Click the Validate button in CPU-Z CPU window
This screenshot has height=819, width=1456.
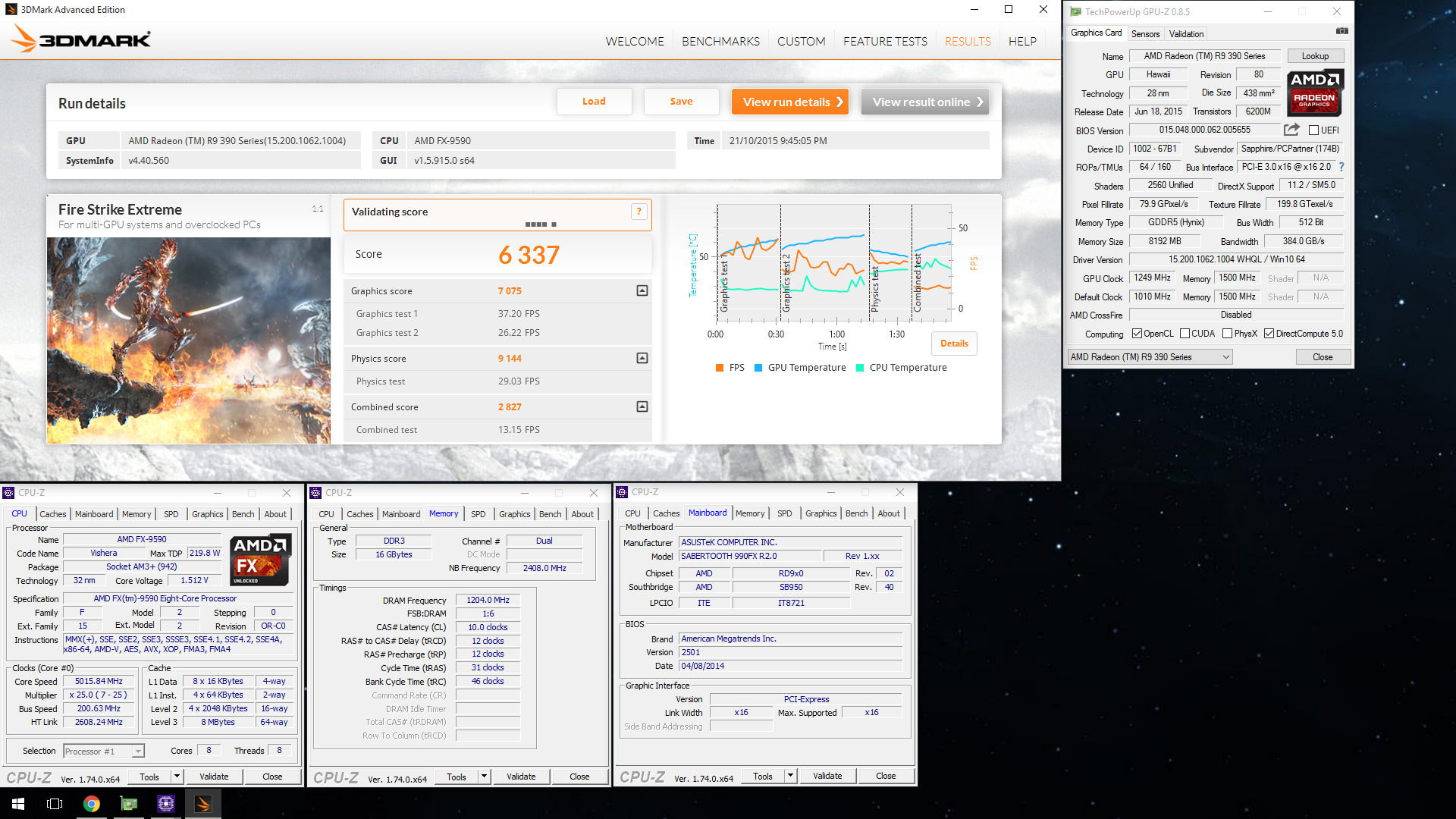coord(214,777)
